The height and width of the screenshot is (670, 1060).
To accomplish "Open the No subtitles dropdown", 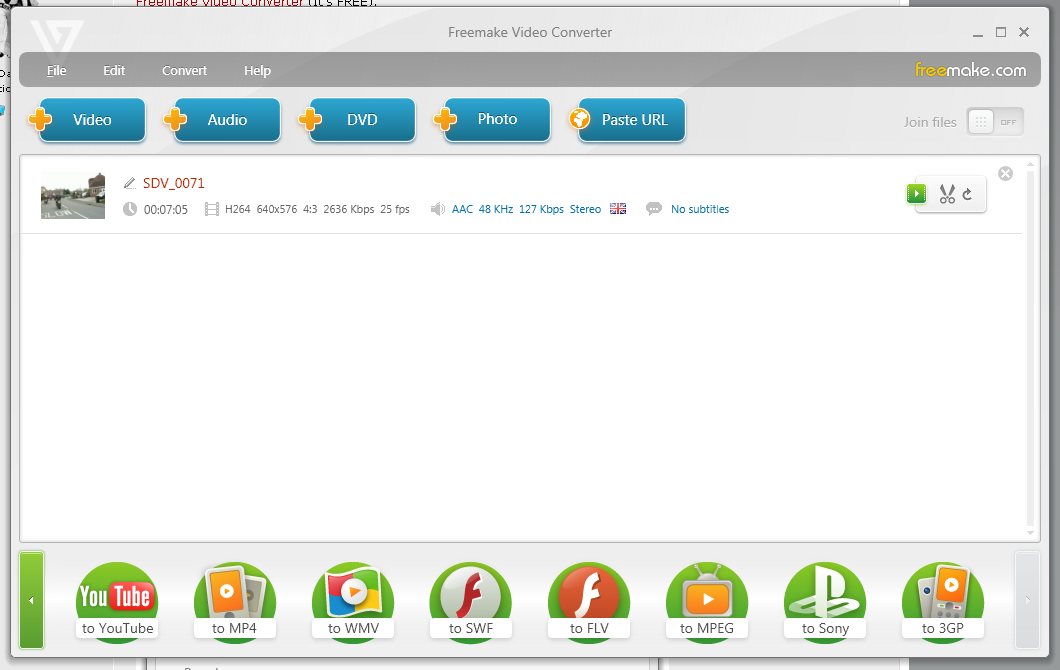I will tap(700, 209).
